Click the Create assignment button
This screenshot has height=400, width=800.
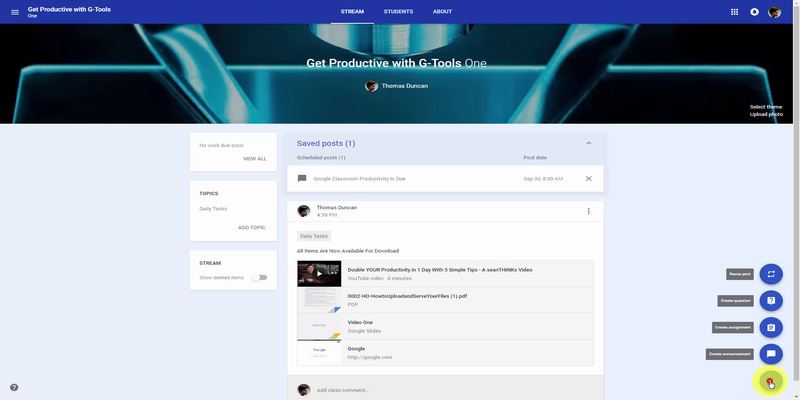click(x=771, y=327)
